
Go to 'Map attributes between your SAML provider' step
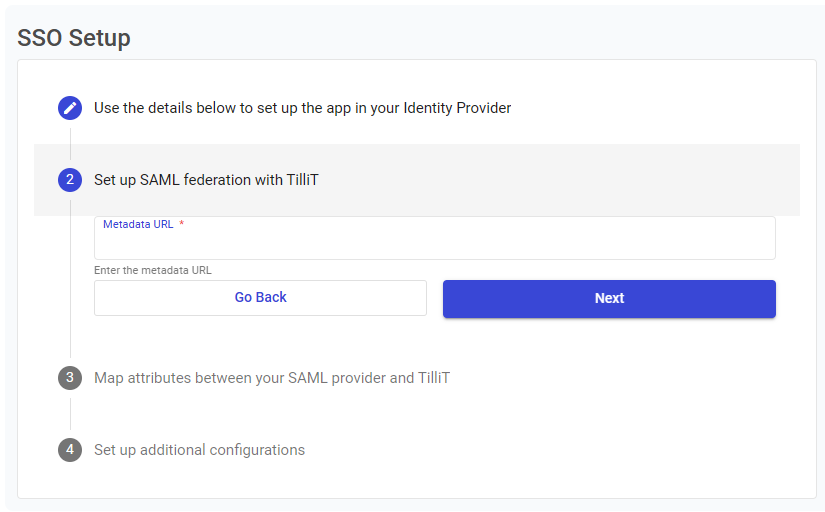[x=272, y=378]
